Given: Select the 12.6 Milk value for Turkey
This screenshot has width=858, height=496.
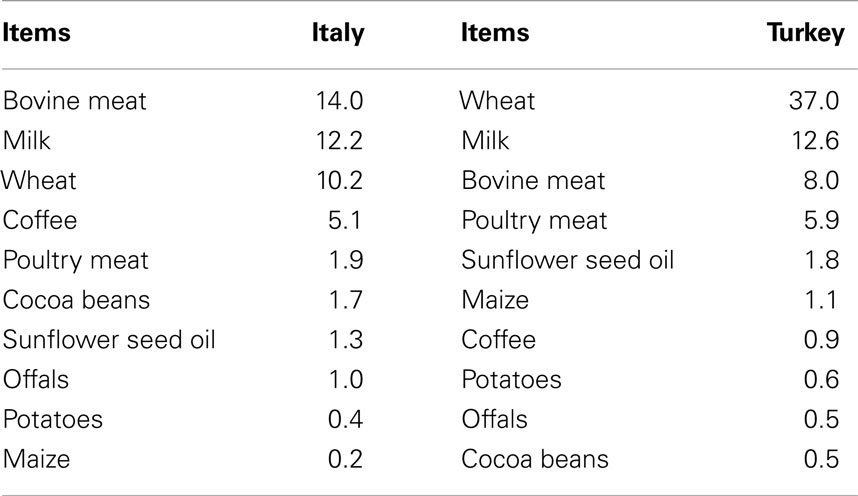Looking at the screenshot, I should (x=815, y=141).
